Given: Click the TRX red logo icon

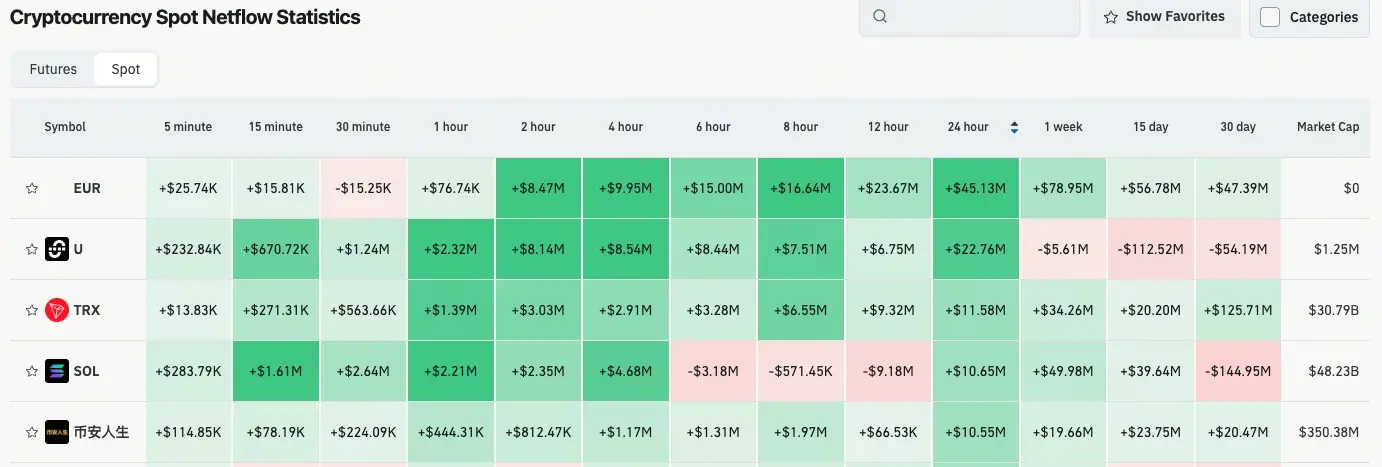Looking at the screenshot, I should 57,310.
